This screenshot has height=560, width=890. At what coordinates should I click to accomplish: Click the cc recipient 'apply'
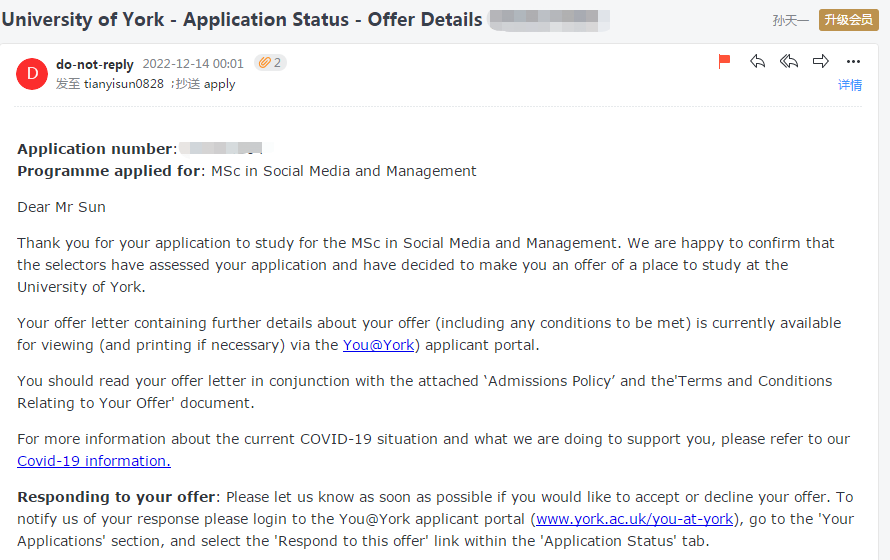tap(220, 84)
